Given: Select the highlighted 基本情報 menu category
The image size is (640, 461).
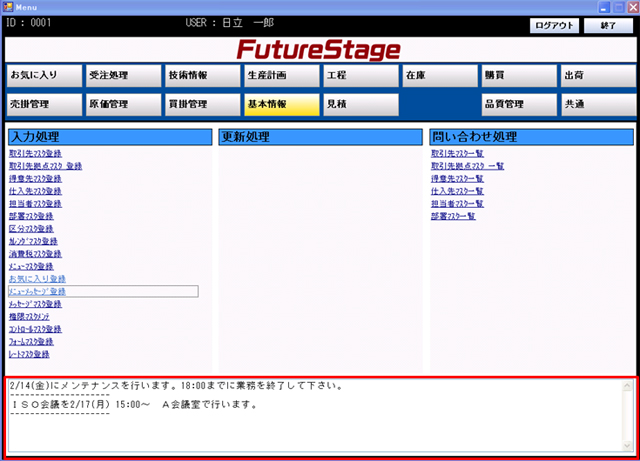Looking at the screenshot, I should coord(282,105).
